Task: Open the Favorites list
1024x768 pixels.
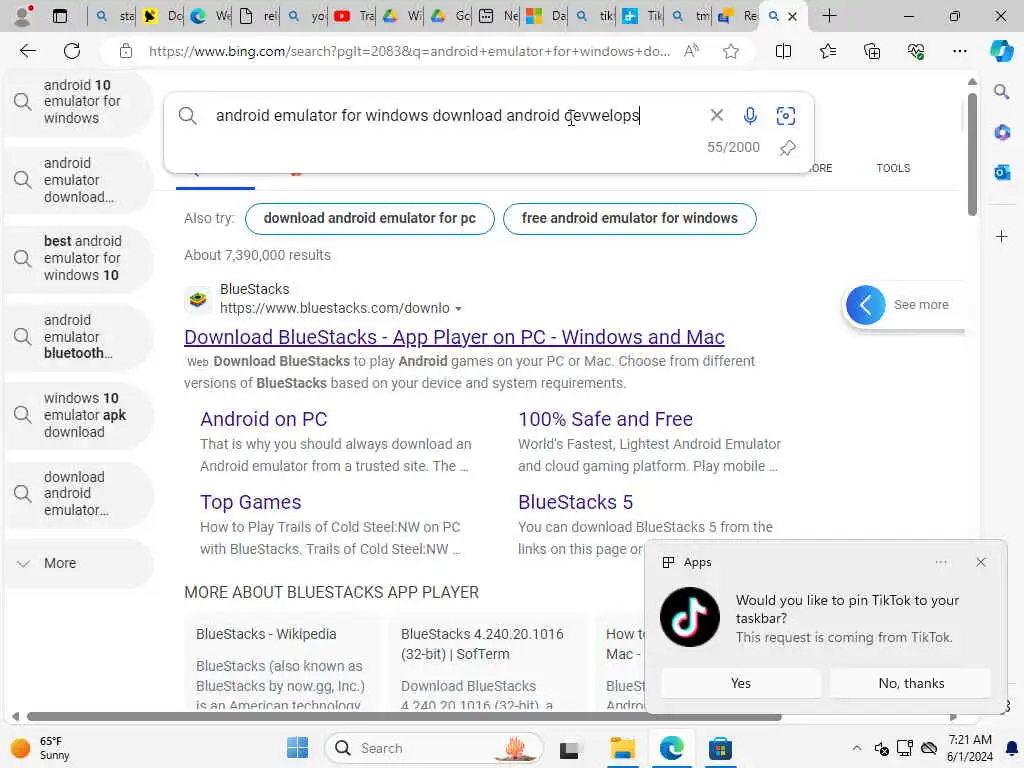Action: click(x=827, y=51)
